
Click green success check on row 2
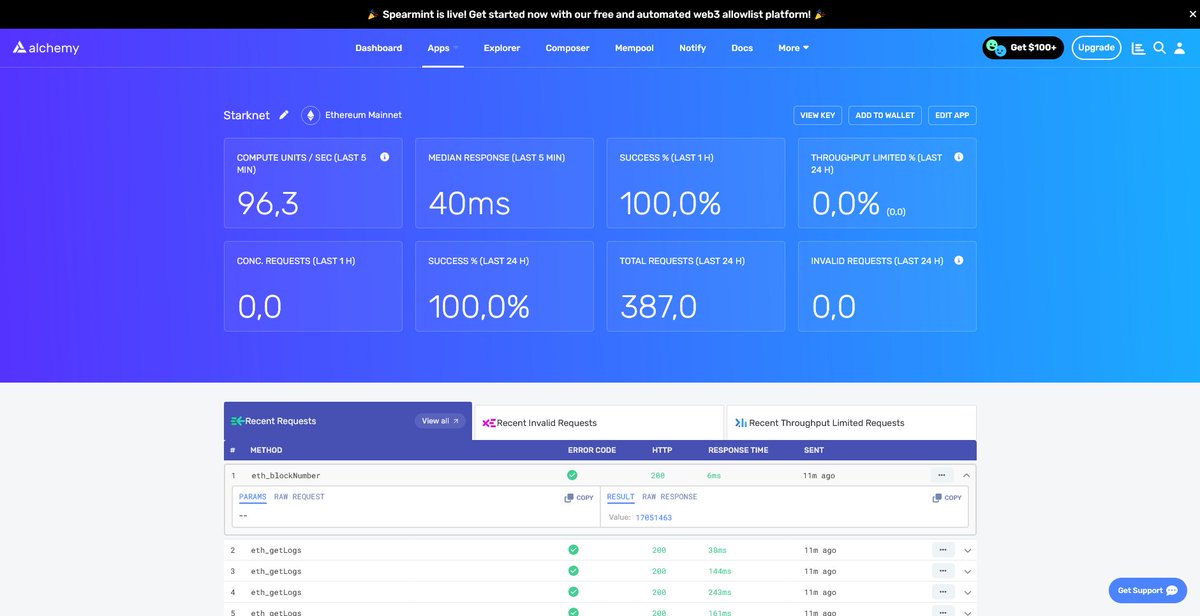[x=573, y=550]
